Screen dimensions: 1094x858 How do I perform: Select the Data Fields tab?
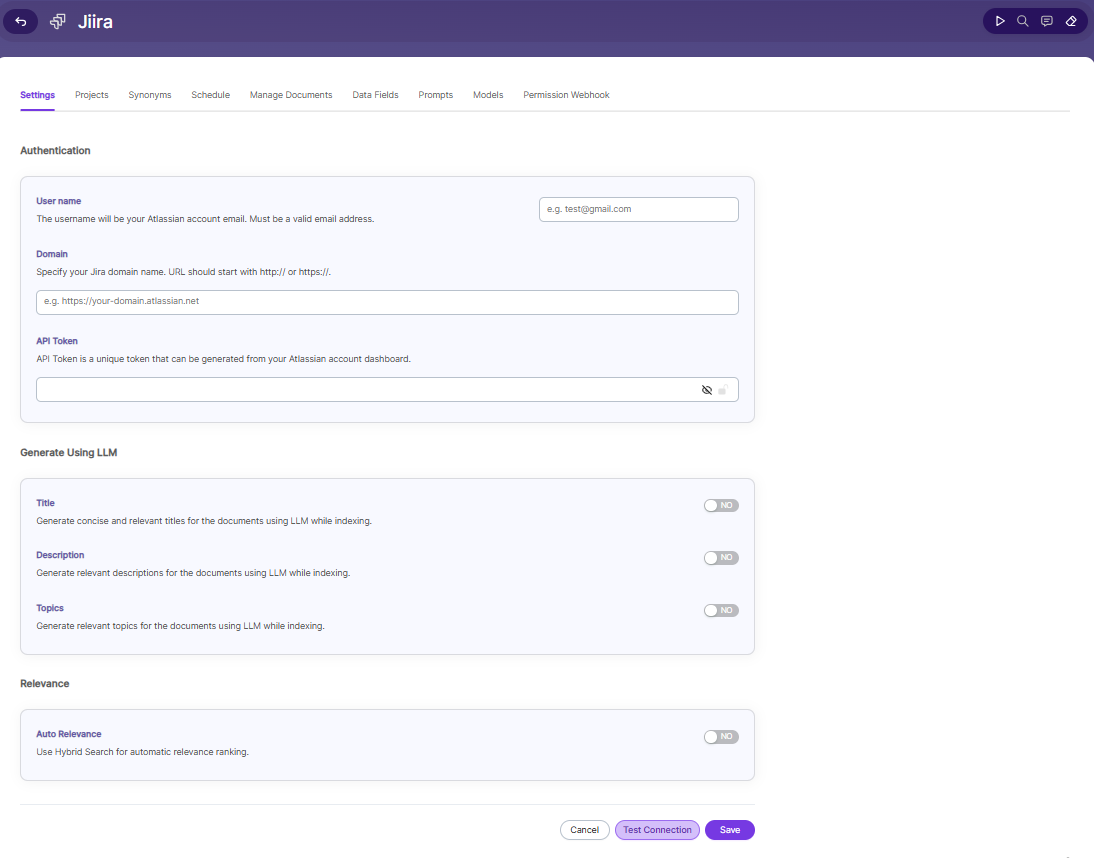pyautogui.click(x=375, y=95)
